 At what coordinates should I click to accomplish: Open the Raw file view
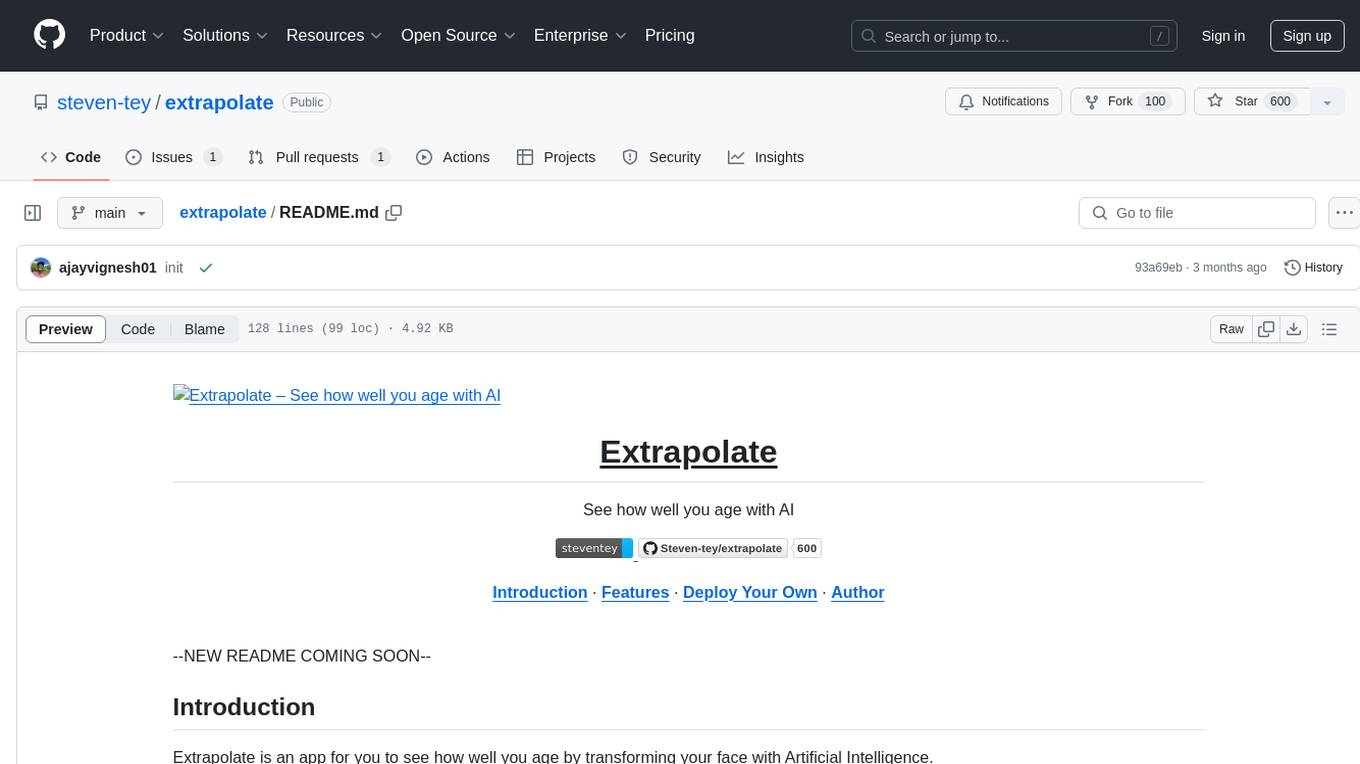point(1231,329)
